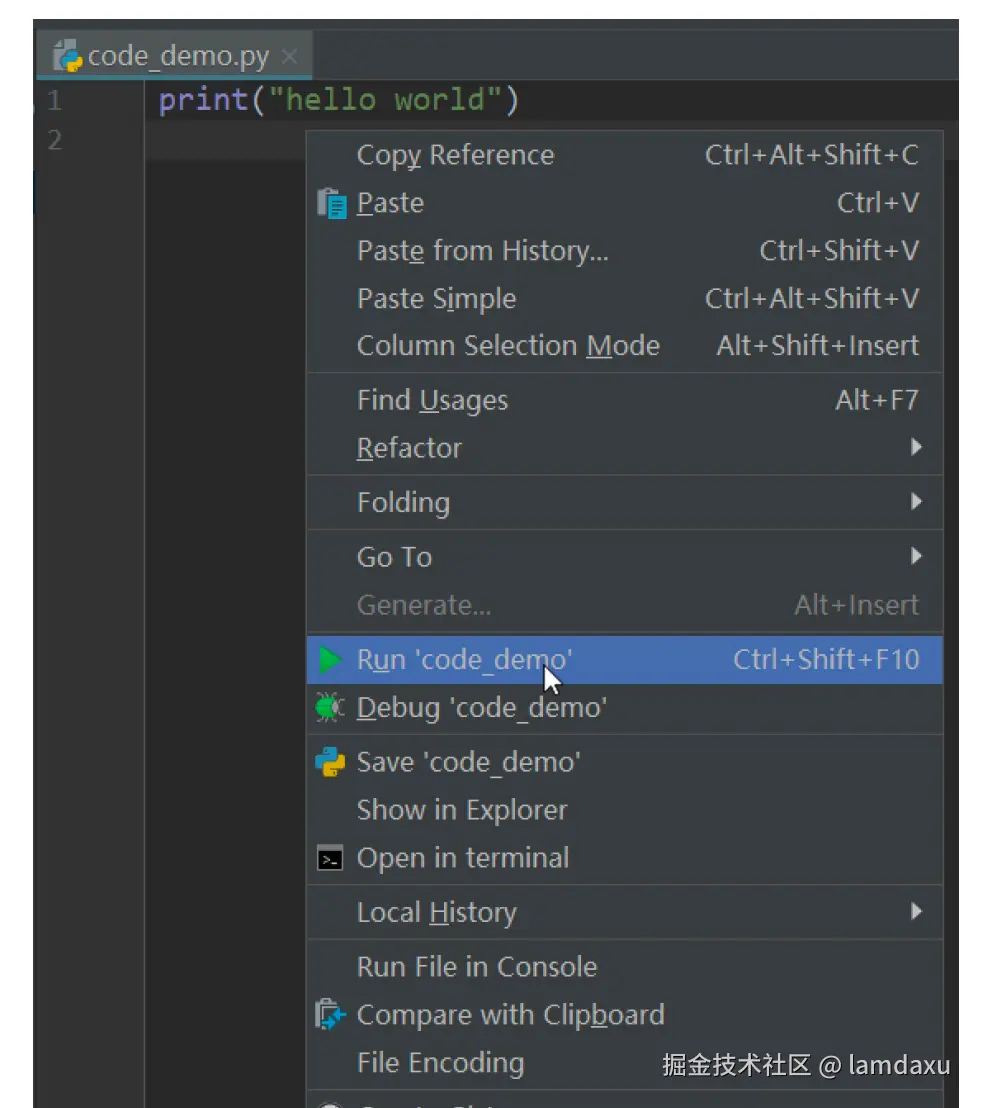Expand the Go To submenu arrow
The width and height of the screenshot is (981, 1108).
tap(916, 556)
